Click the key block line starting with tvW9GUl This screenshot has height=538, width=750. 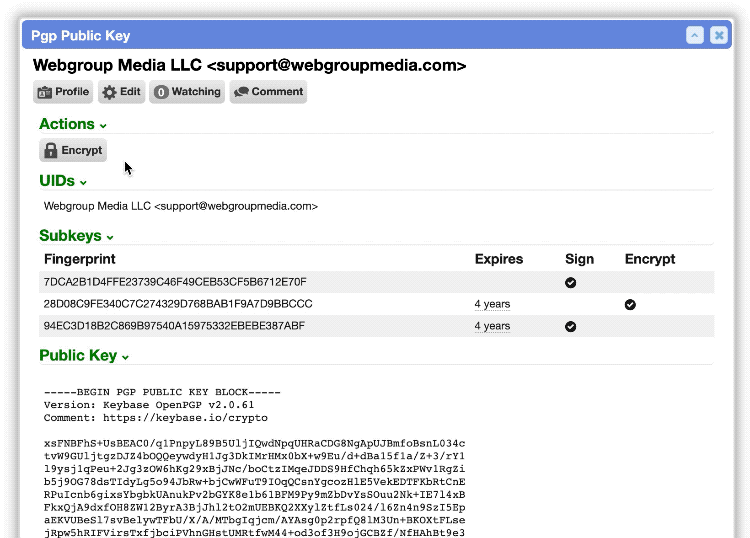point(254,456)
